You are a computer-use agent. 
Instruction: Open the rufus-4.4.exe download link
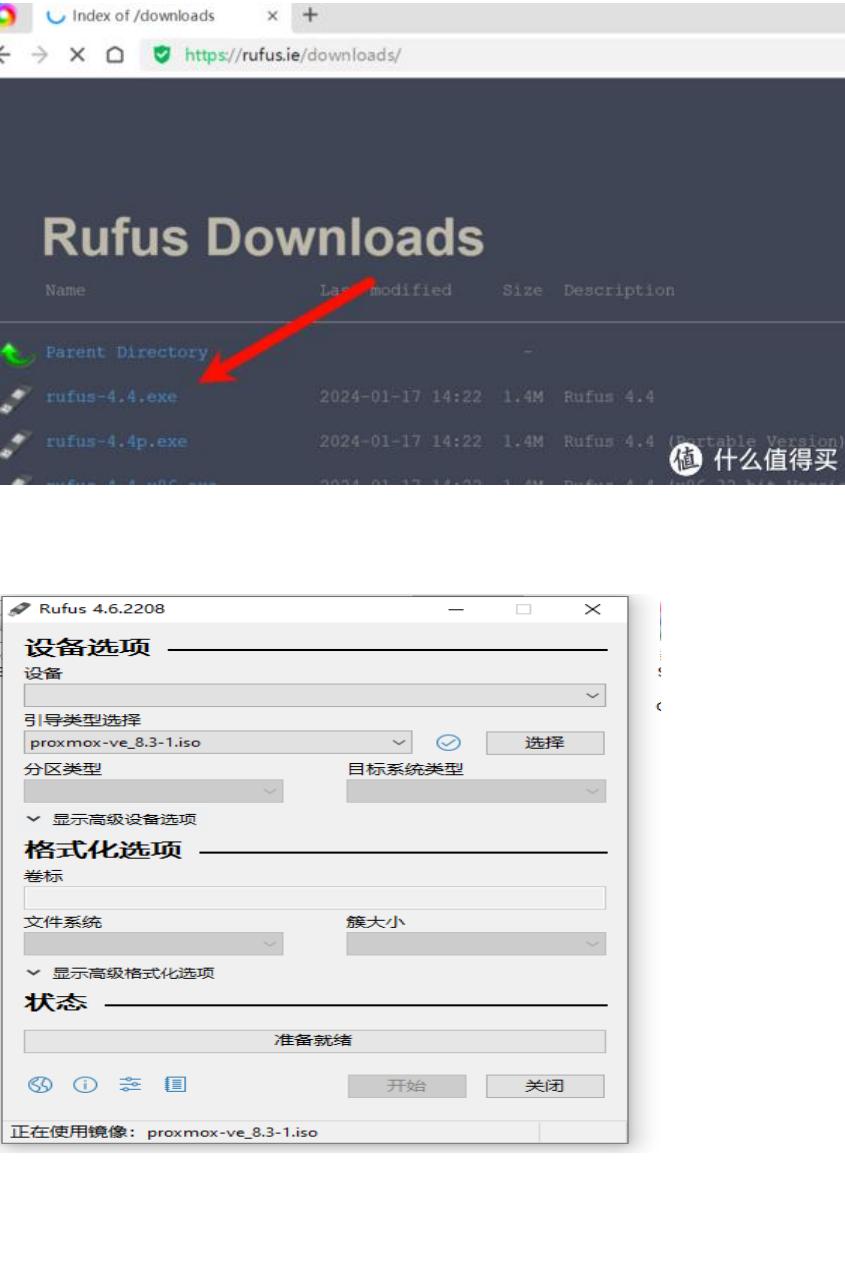111,397
